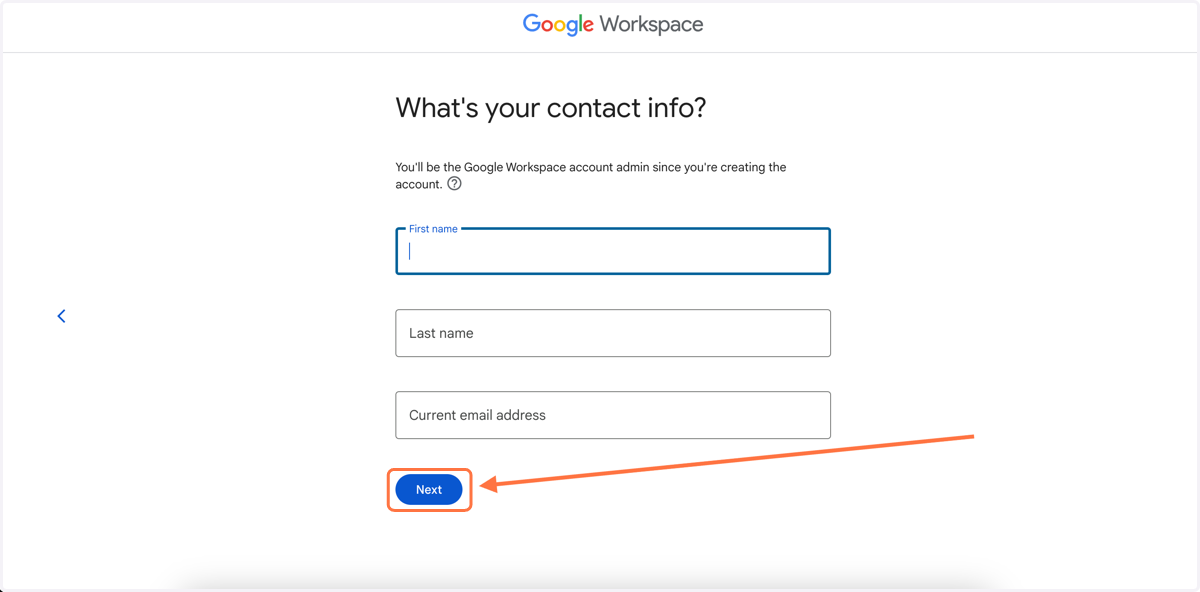
Task: Select the Last name input field
Action: (x=613, y=333)
